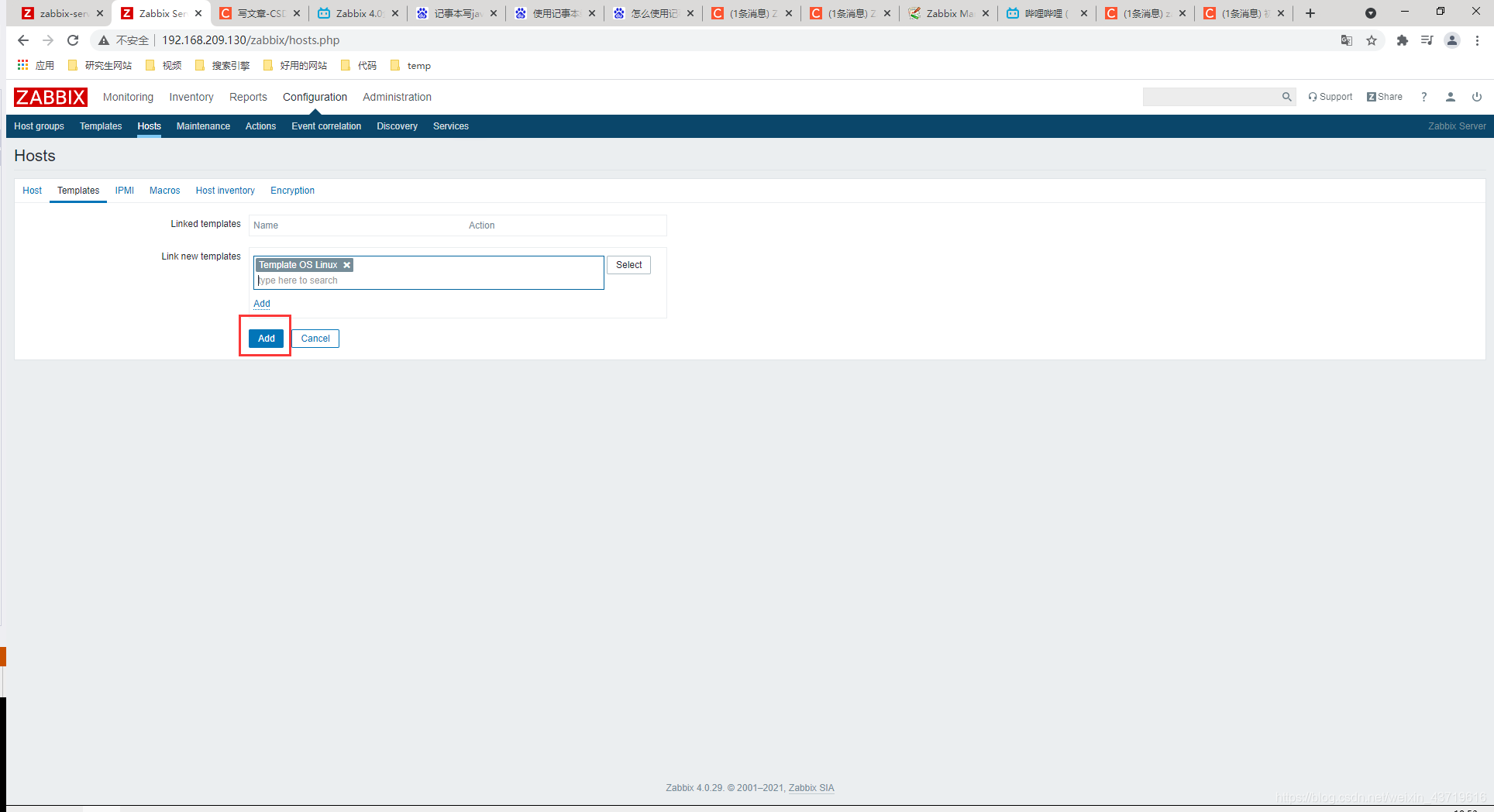Open Chrome profile avatar icon
The image size is (1494, 812).
tap(1452, 40)
